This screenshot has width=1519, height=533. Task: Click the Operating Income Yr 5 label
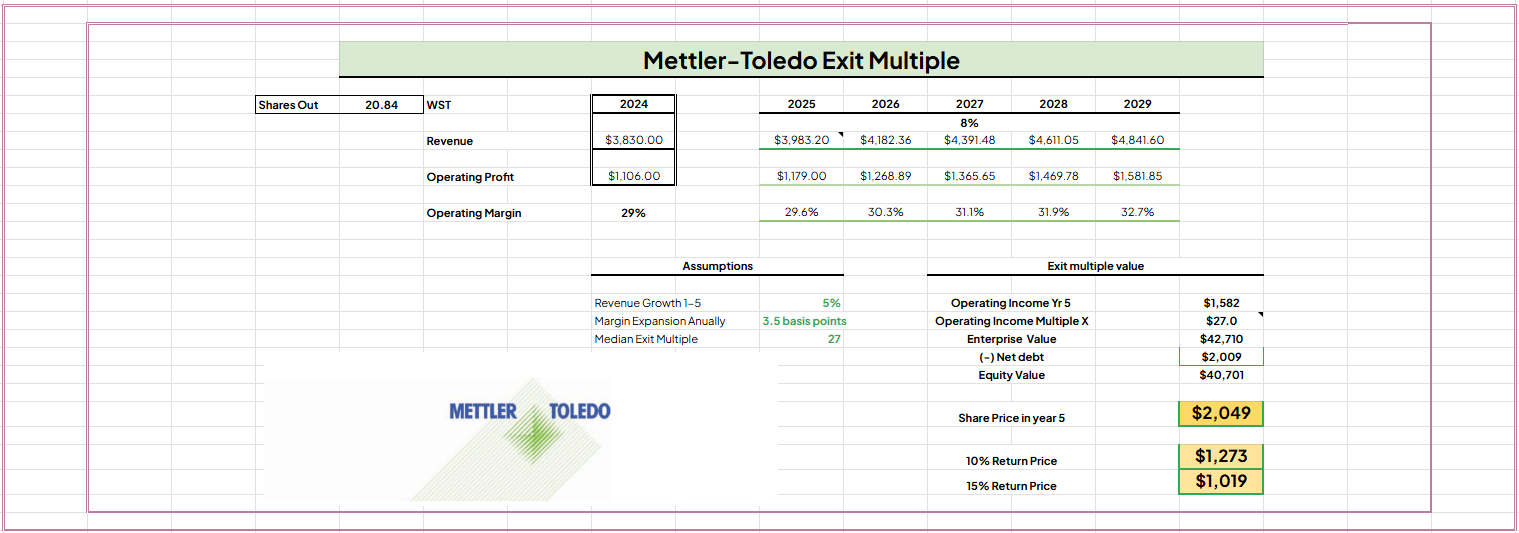coord(1011,303)
